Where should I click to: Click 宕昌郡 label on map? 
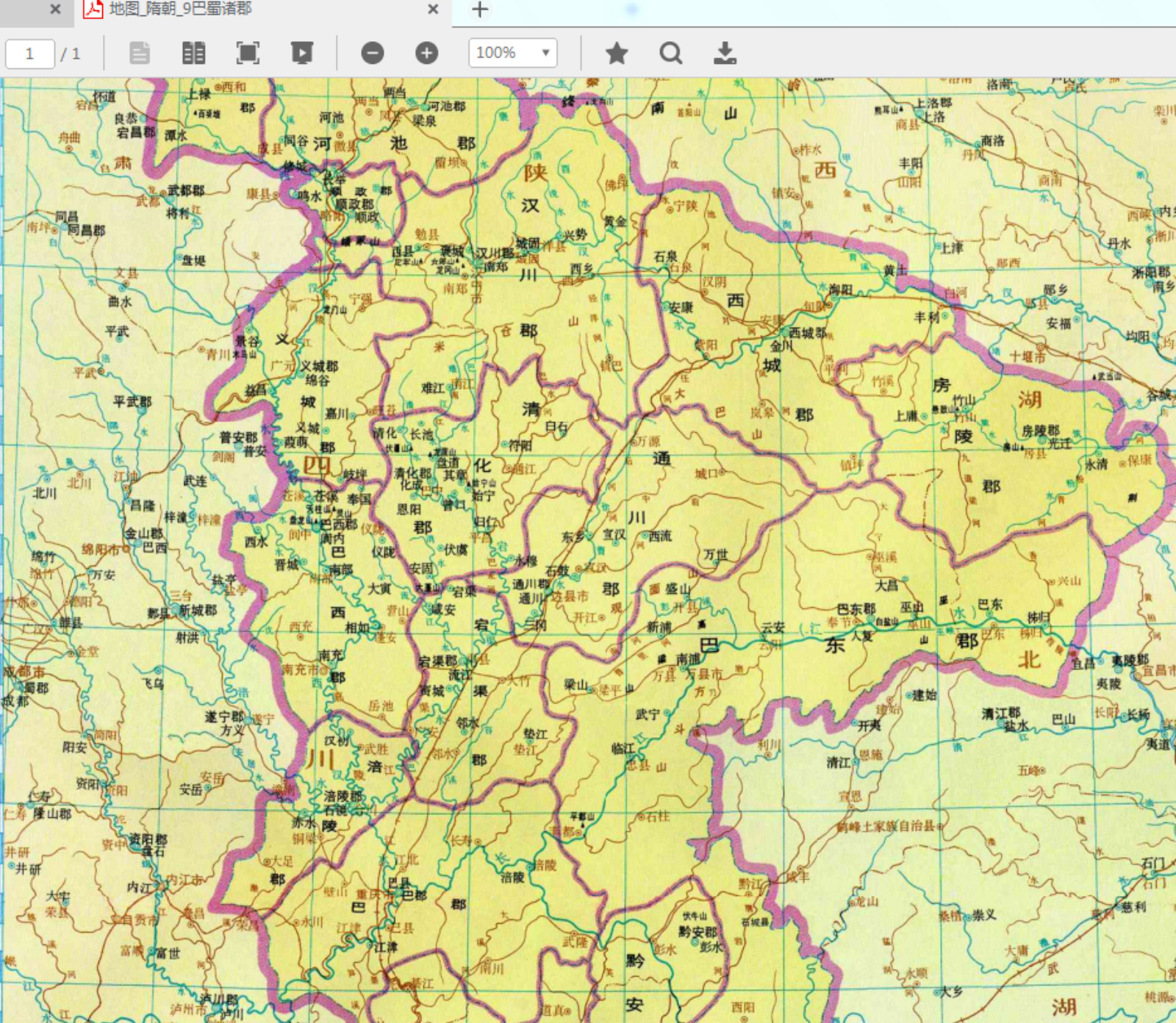136,132
